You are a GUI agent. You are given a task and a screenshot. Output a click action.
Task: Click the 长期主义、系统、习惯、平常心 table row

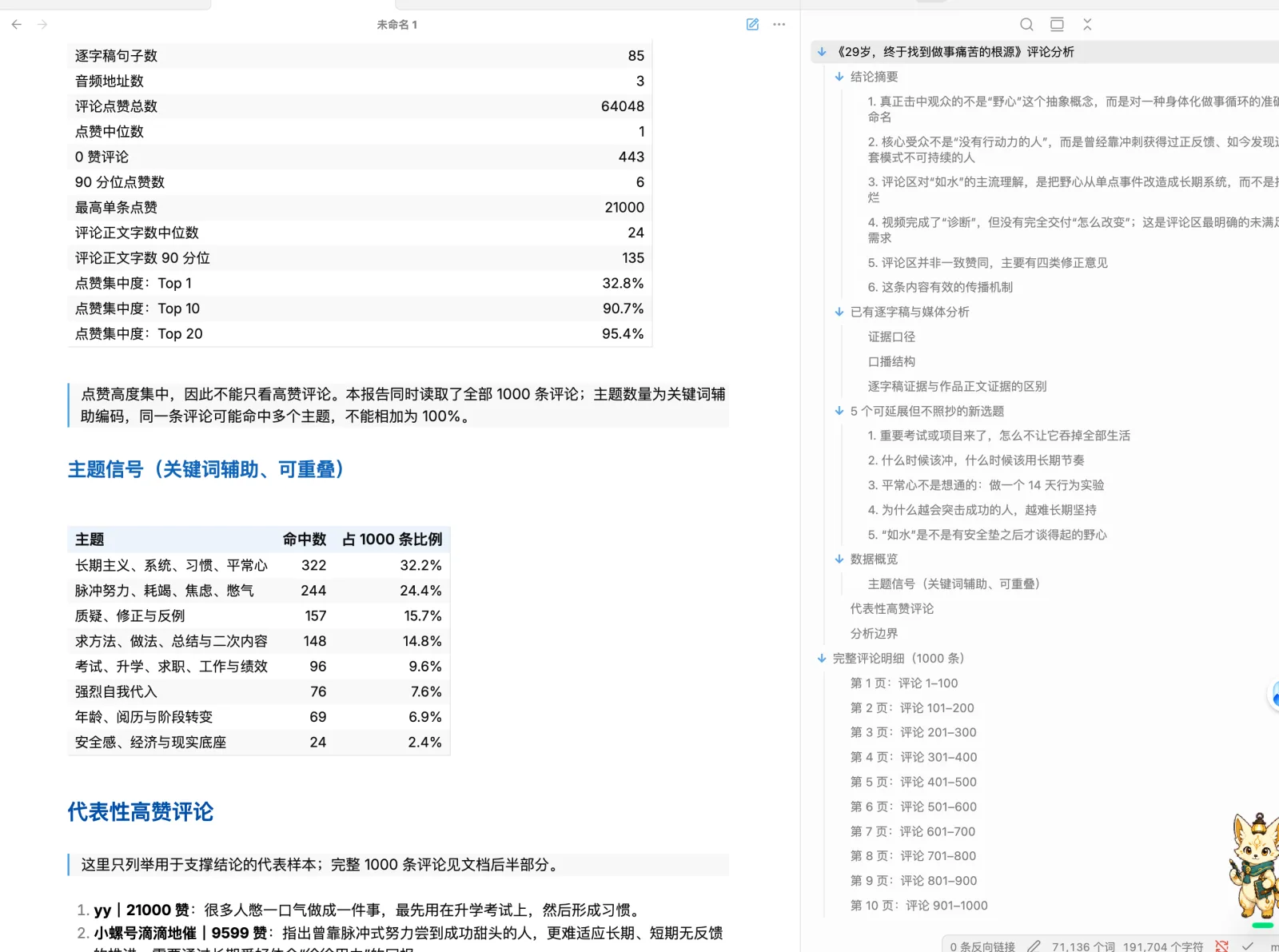(x=259, y=565)
